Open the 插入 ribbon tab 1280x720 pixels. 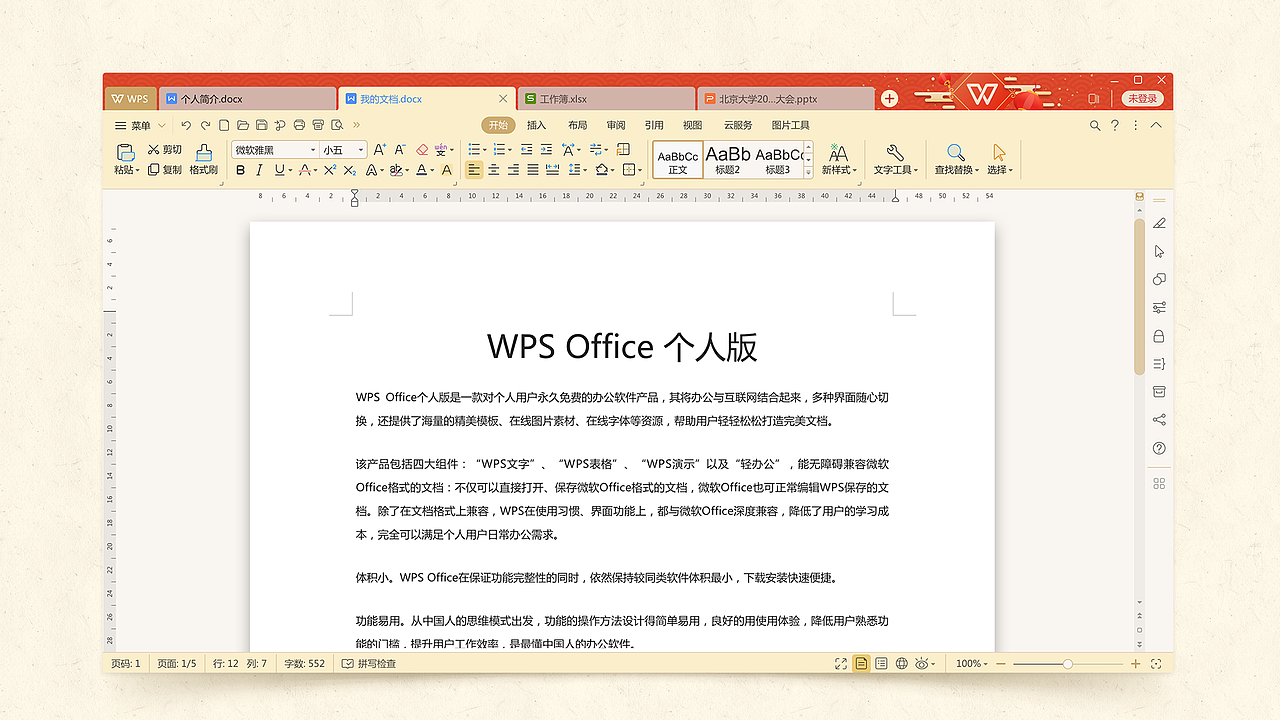tap(537, 126)
